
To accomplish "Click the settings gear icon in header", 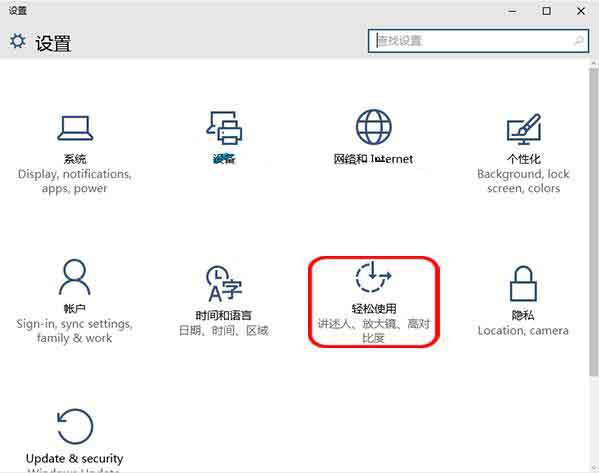I will click(18, 41).
